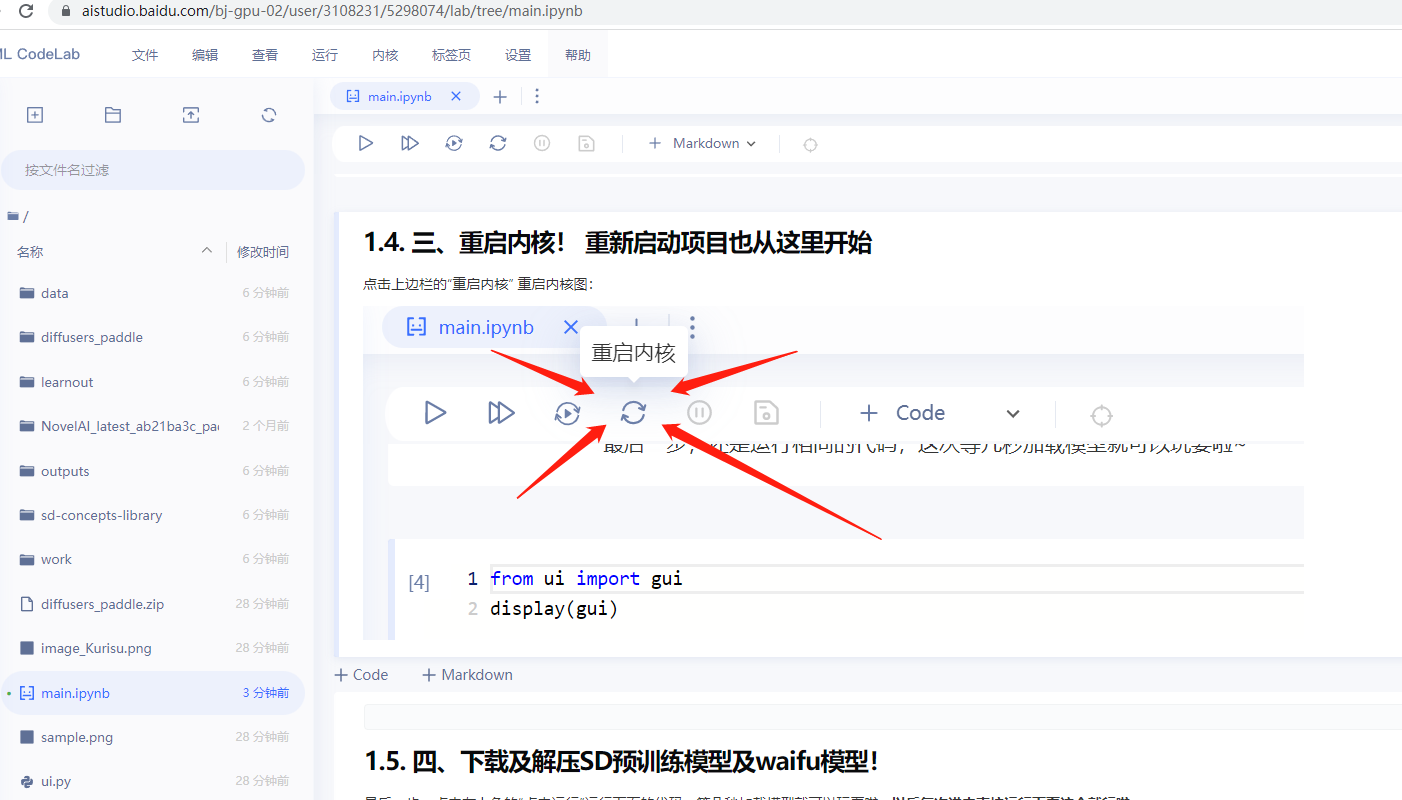The width and height of the screenshot is (1402, 800).
Task: Select the address bar URL
Action: [x=331, y=11]
